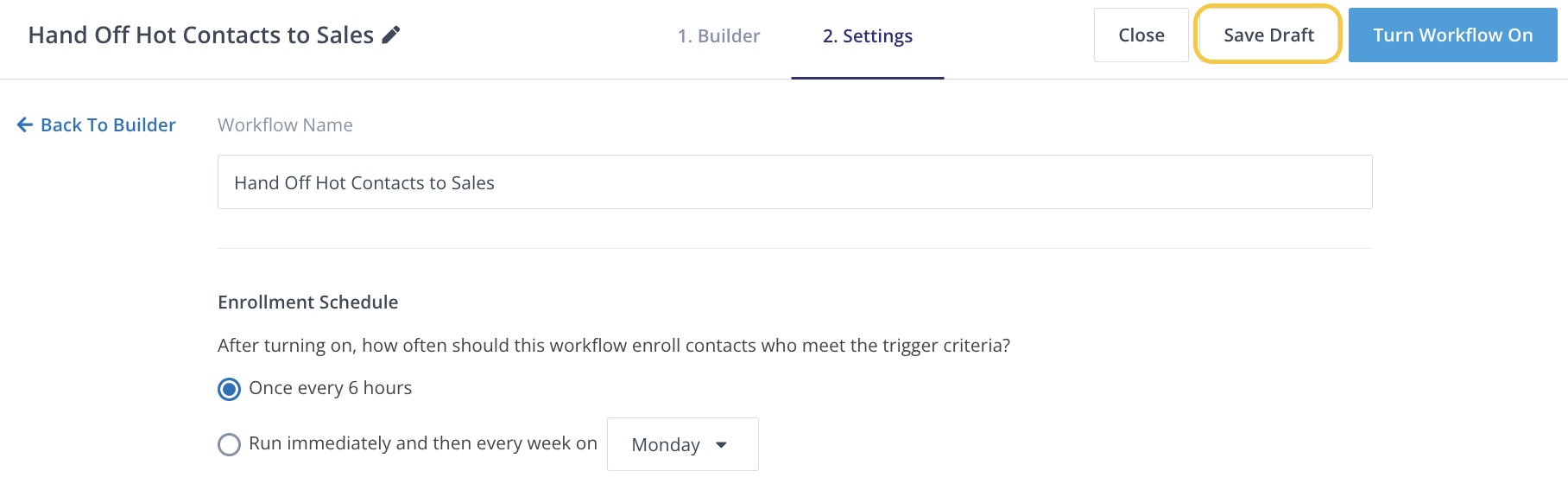Screen dimensions: 1568x484
Task: Open the Monday weekday dropdown
Action: point(682,444)
